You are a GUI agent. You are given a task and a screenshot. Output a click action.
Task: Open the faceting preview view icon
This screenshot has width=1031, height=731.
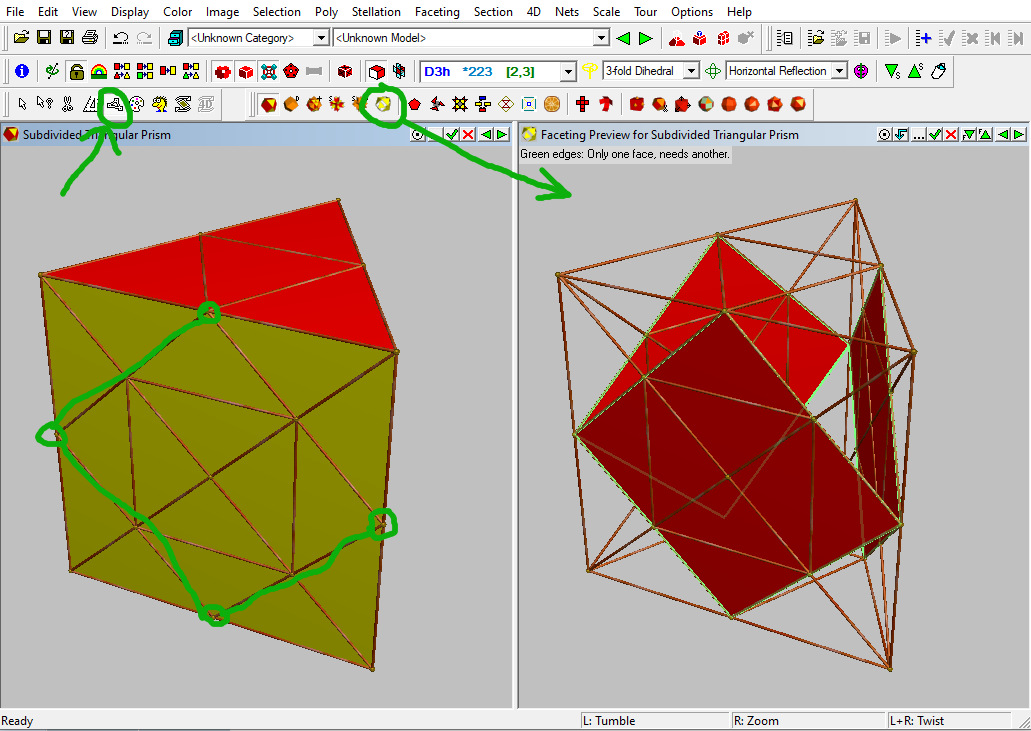pyautogui.click(x=383, y=104)
